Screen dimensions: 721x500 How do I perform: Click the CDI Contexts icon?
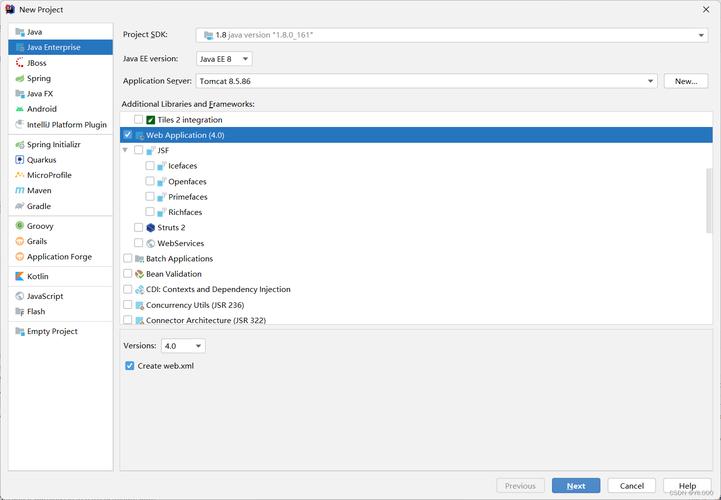click(x=139, y=289)
